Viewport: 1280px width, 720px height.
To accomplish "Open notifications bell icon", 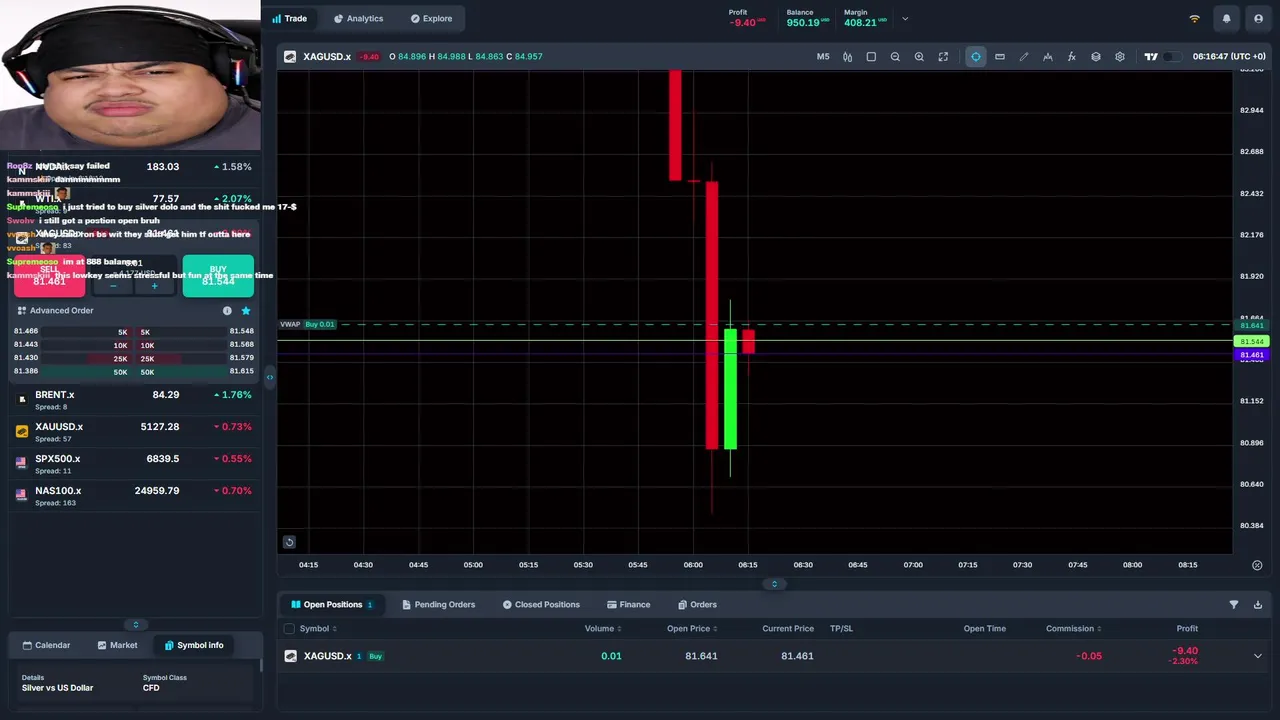I will click(x=1226, y=18).
